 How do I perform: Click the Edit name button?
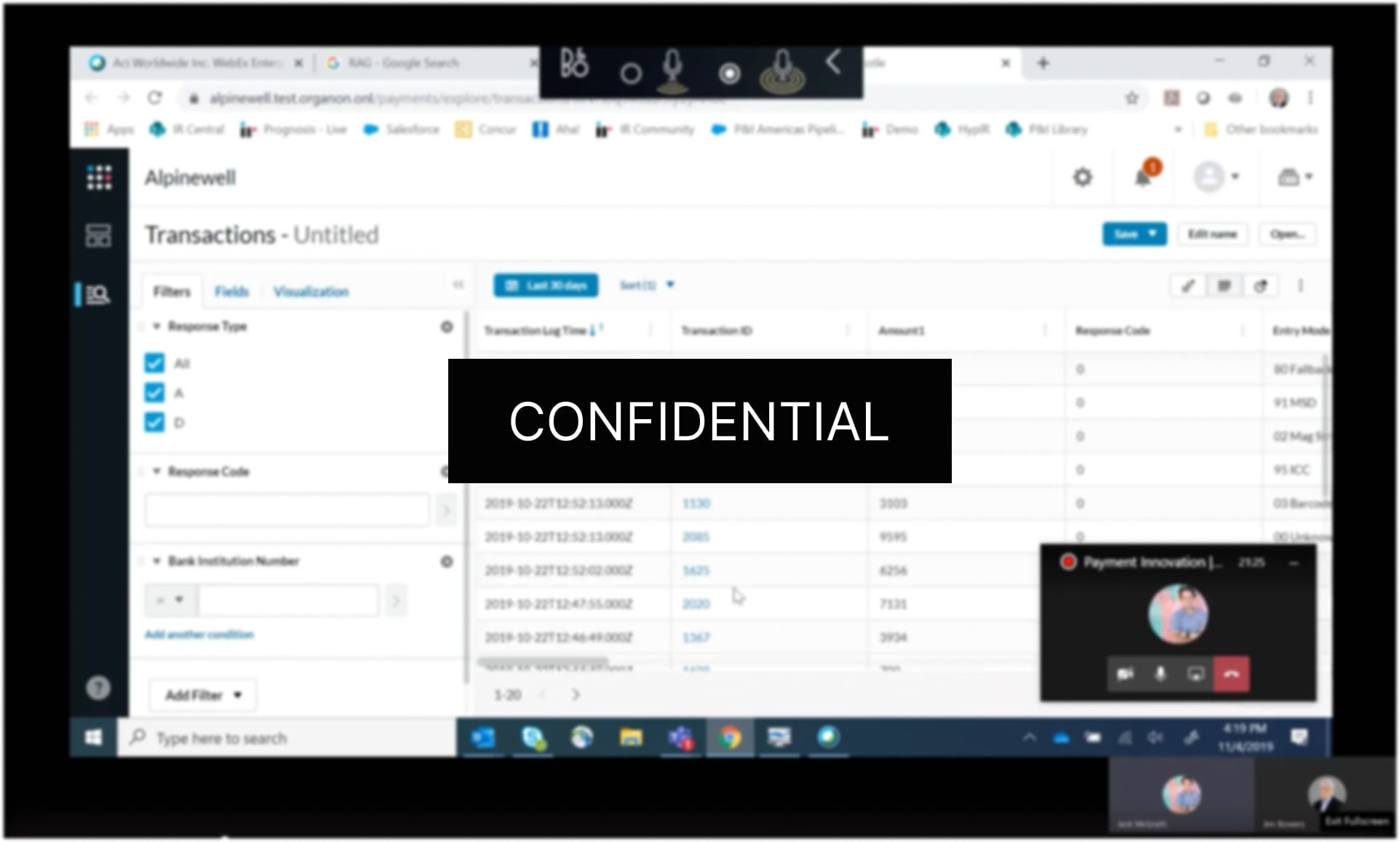click(x=1212, y=234)
